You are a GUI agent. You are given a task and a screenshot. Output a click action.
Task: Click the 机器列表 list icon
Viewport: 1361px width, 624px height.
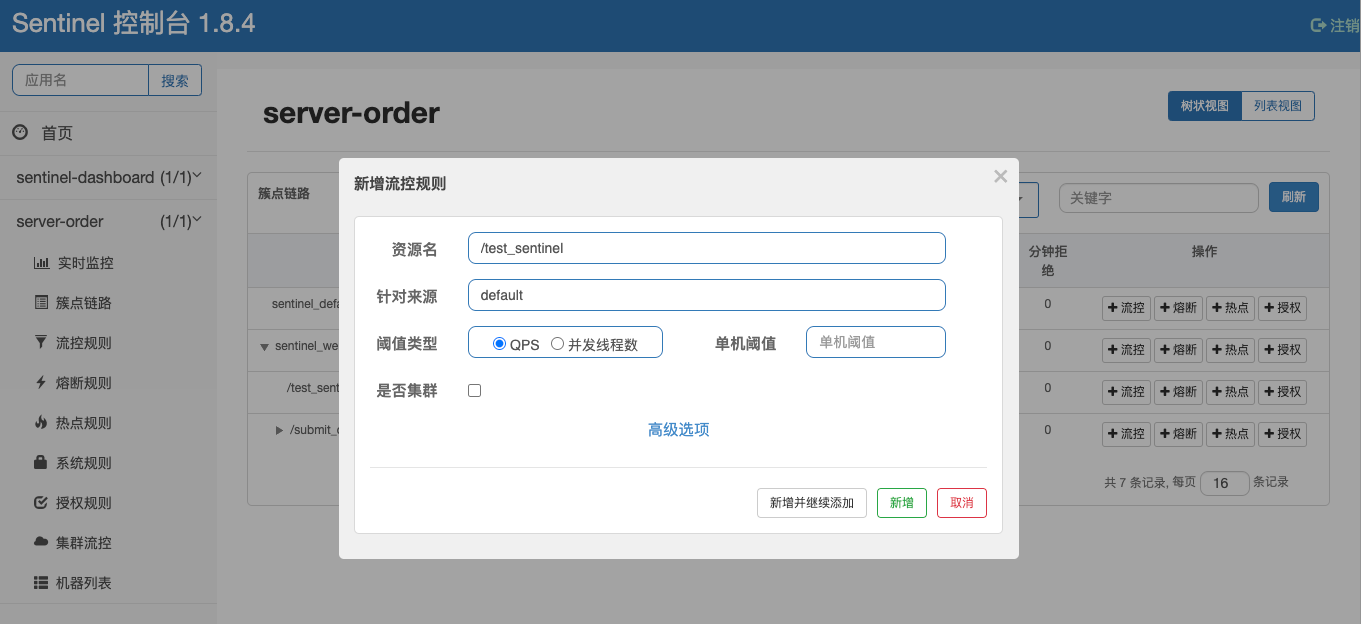click(x=41, y=583)
